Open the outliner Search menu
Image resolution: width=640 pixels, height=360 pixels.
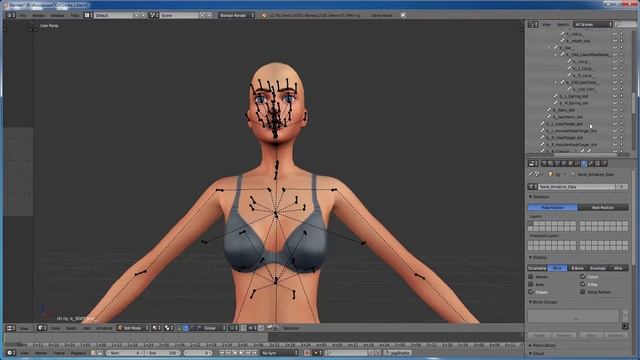(562, 24)
